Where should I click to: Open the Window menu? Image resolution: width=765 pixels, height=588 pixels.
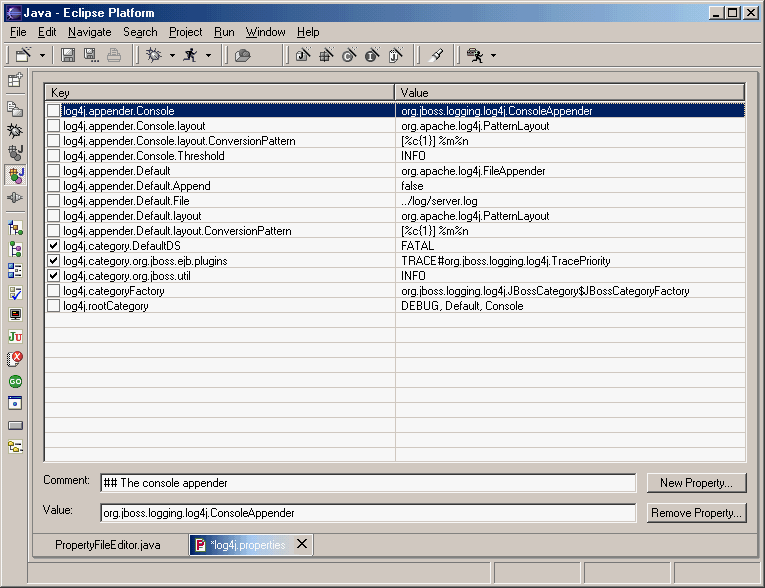tap(265, 32)
